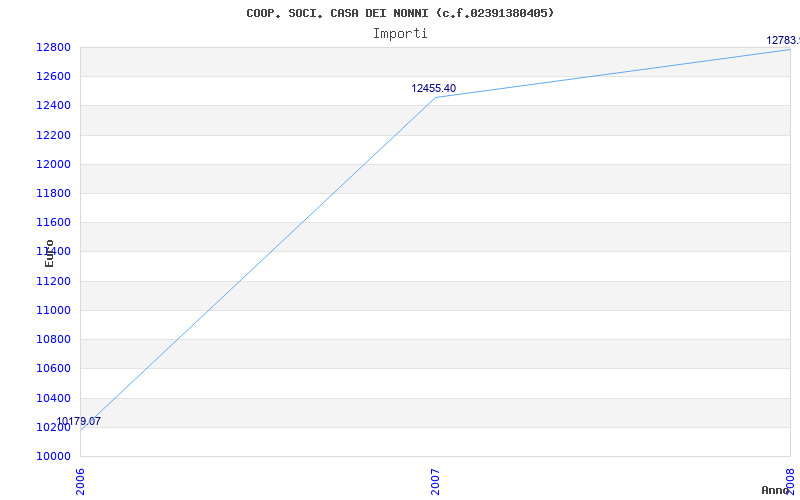800x500 pixels.
Task: Click the 10179.07 data point label
Action: [x=79, y=421]
